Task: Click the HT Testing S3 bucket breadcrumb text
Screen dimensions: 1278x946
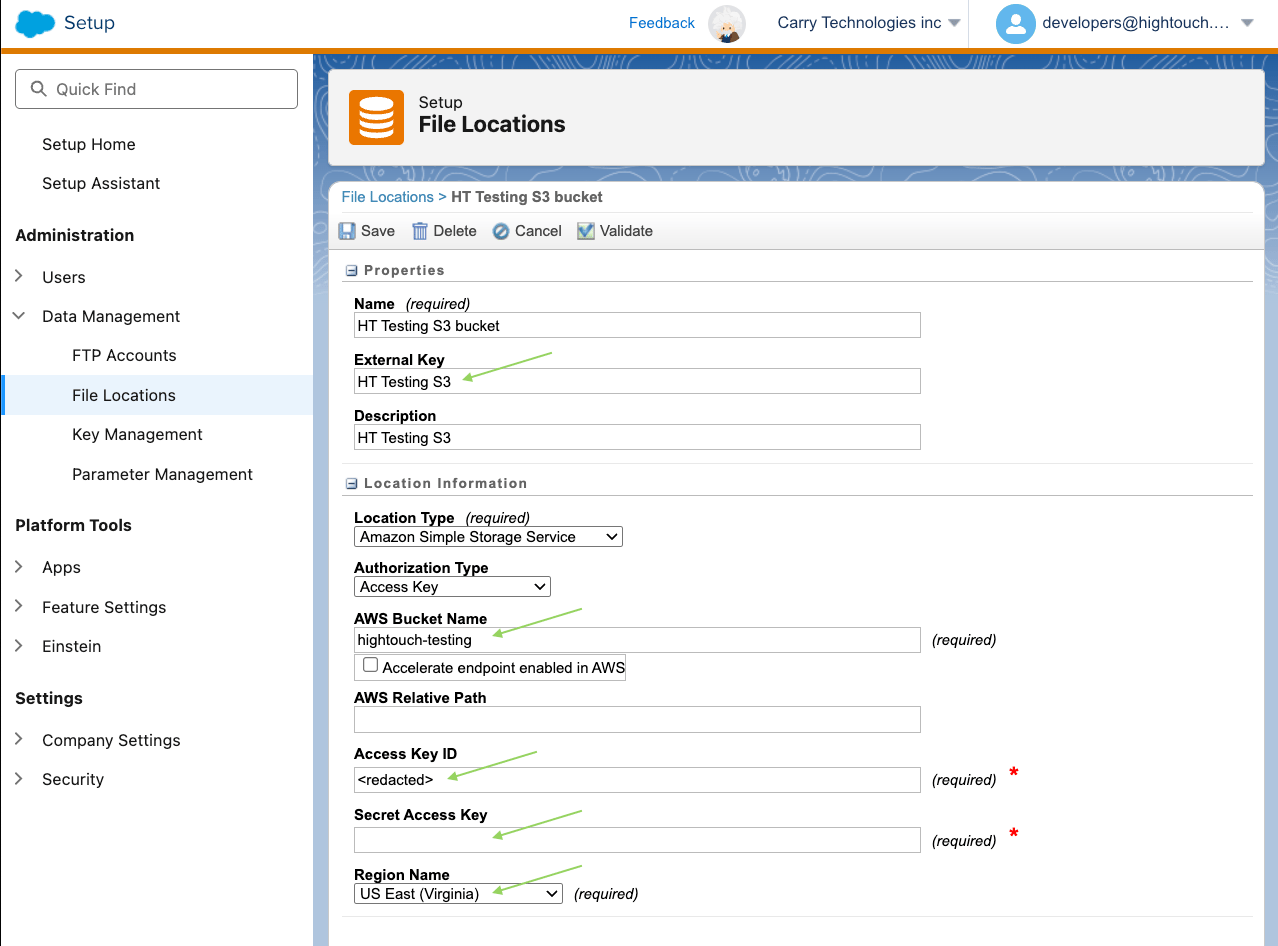Action: [x=527, y=197]
